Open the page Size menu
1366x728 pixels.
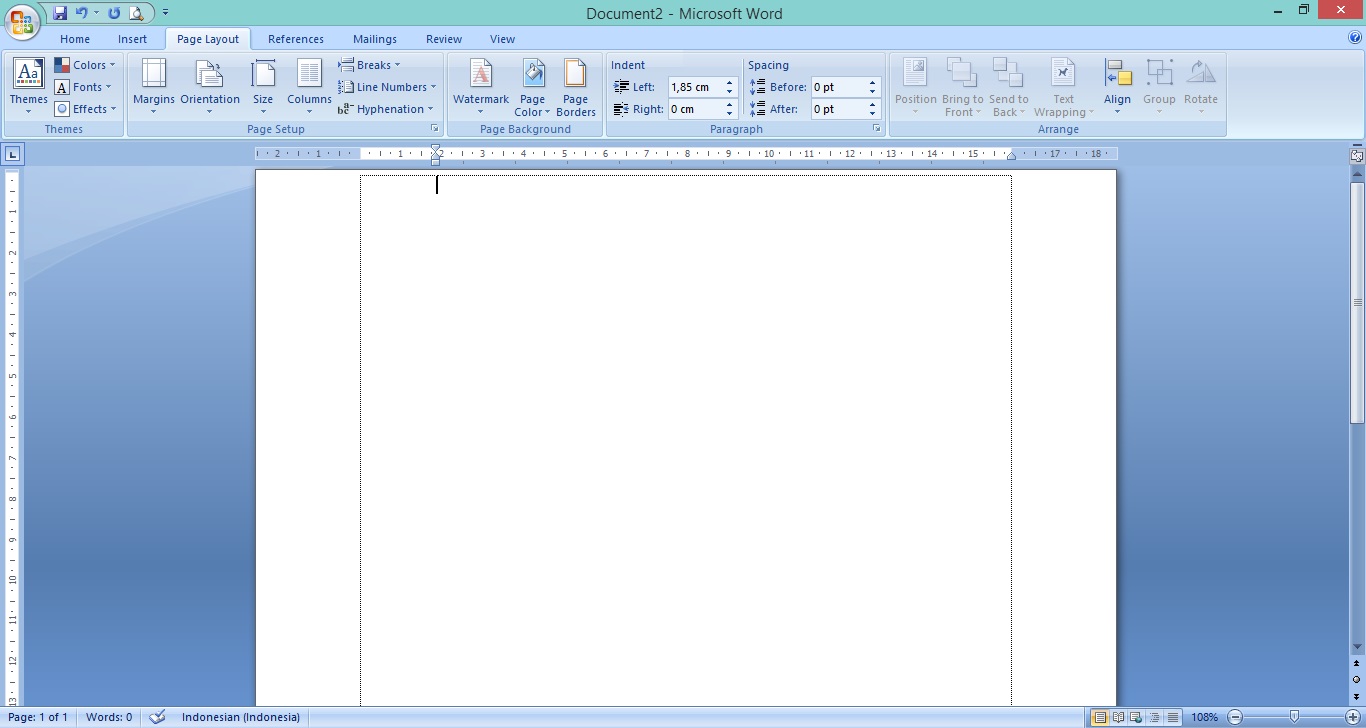263,86
